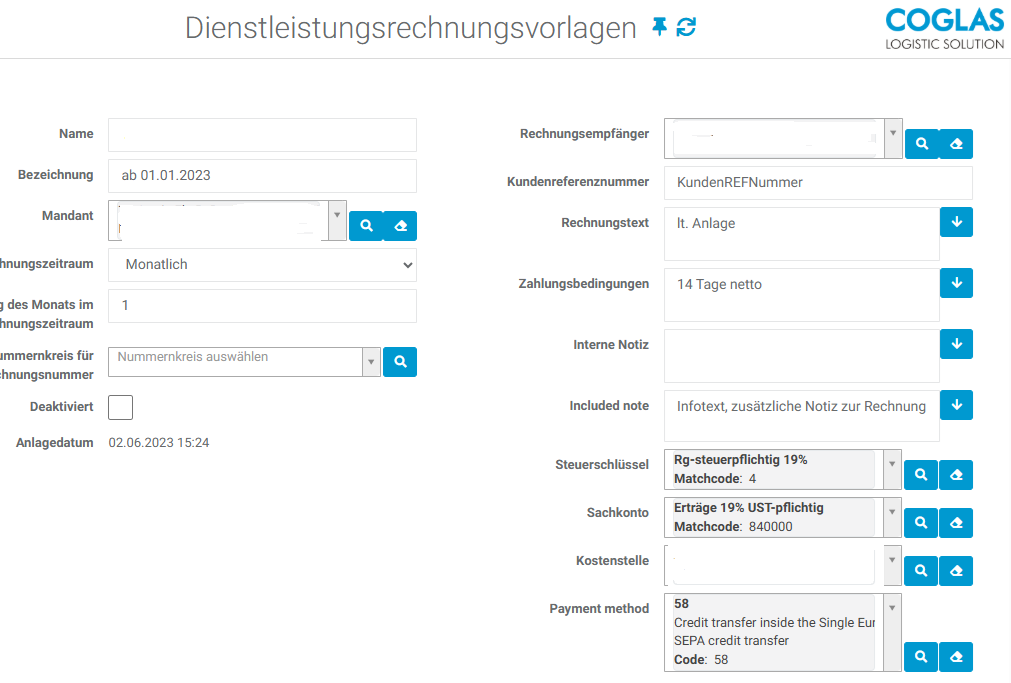
Task: Open the Monatlich period dropdown
Action: tap(262, 265)
